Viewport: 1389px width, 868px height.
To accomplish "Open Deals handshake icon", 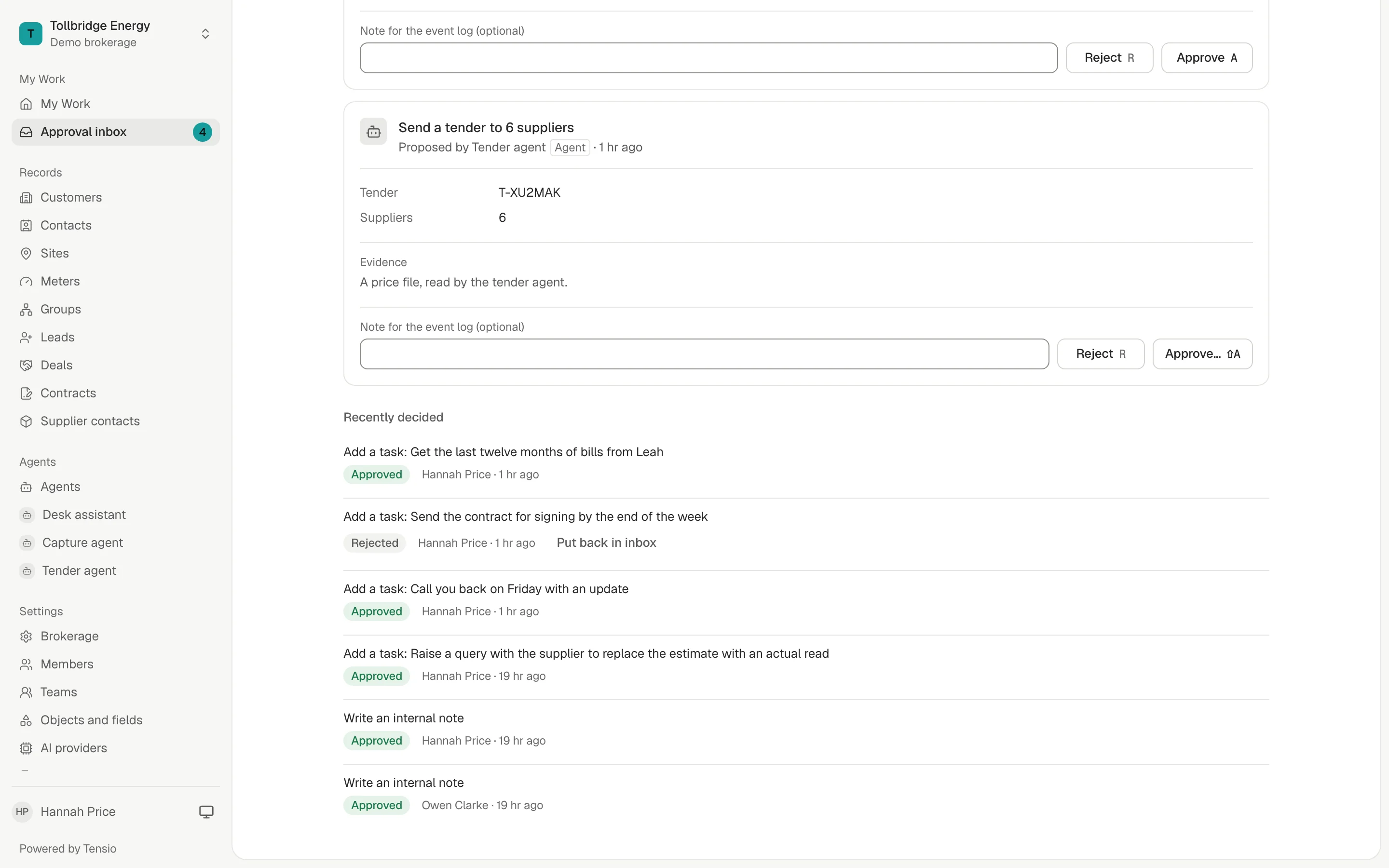I will pos(26,365).
